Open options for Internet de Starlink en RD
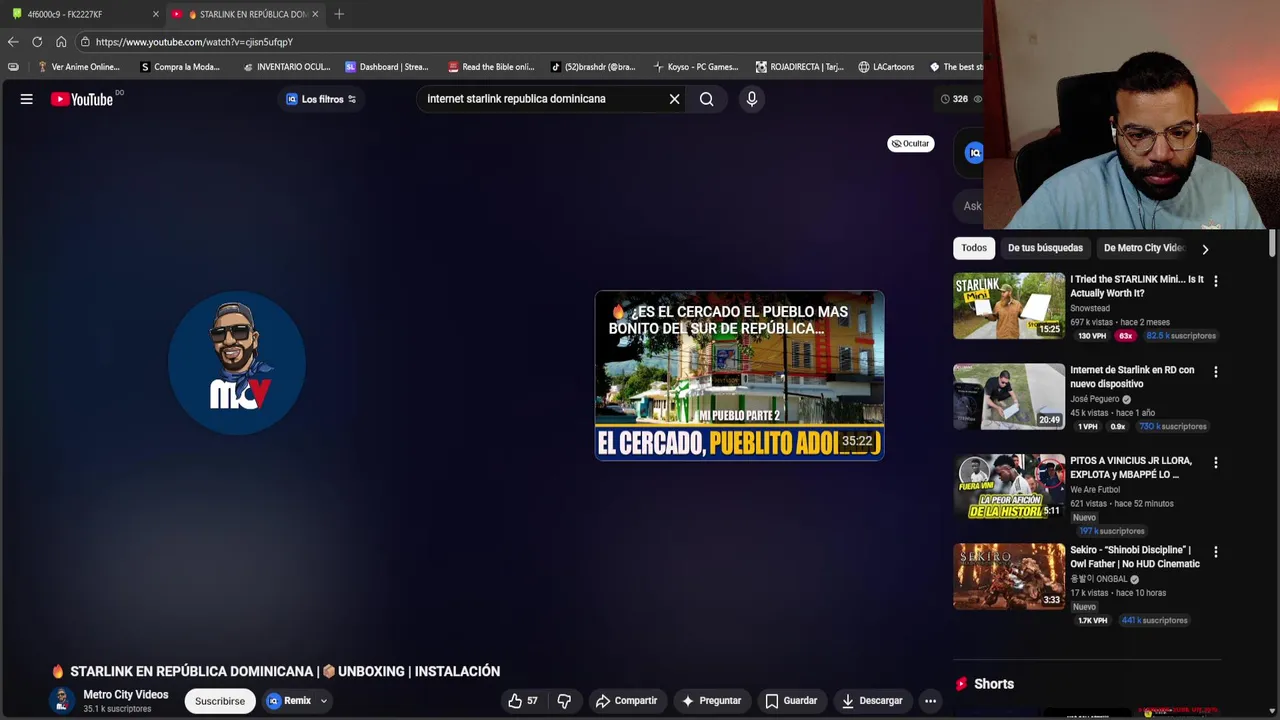Screen dimensions: 1280x720 point(1216,372)
